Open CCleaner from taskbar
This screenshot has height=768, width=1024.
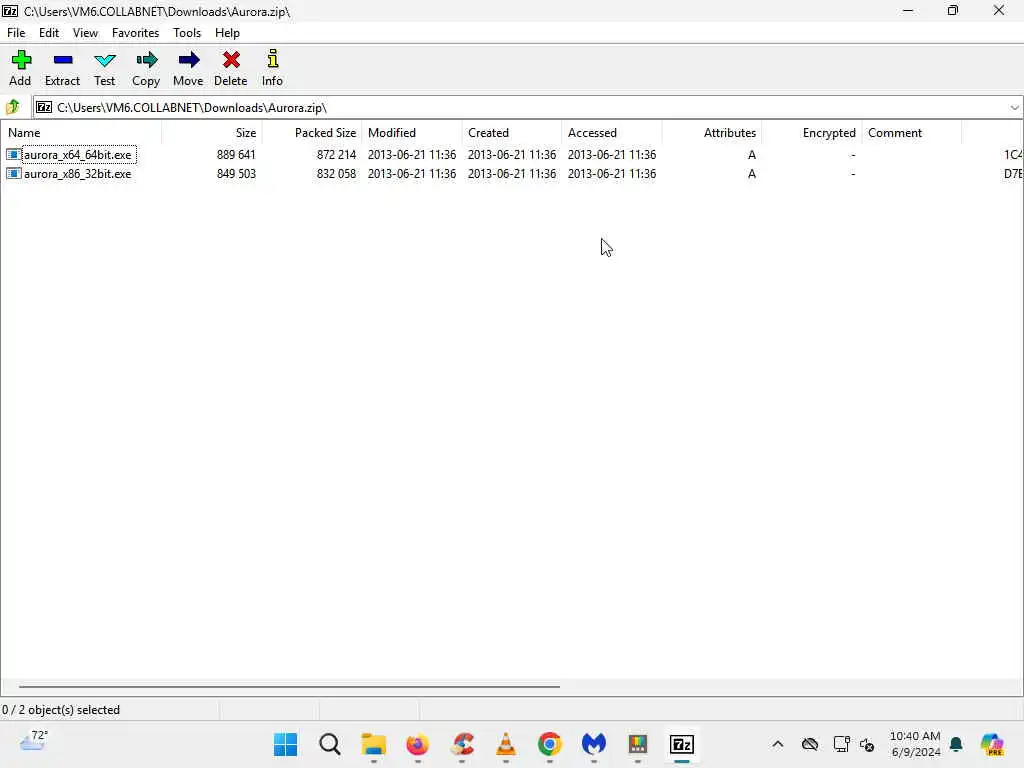tap(462, 744)
